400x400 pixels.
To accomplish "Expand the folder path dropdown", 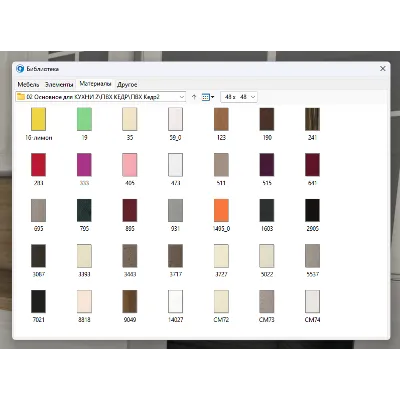I will [x=182, y=97].
